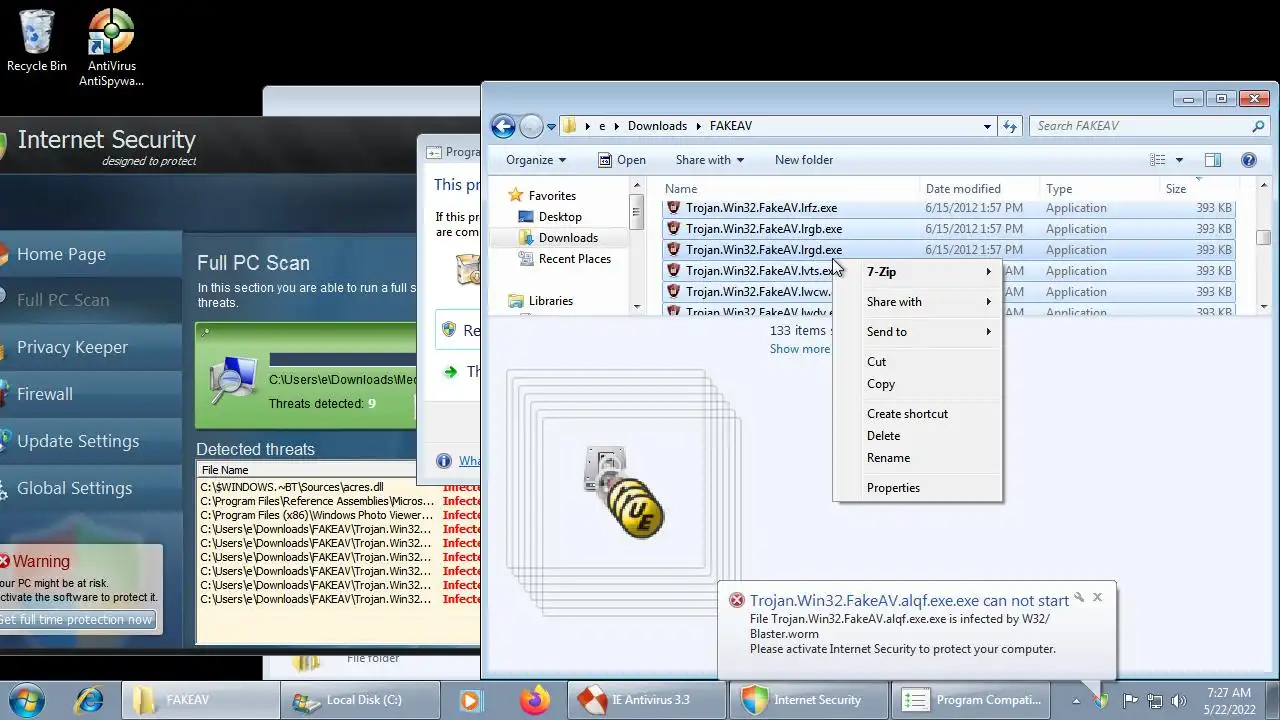Click Get full time protection now button
The image size is (1280, 720).
click(x=76, y=620)
